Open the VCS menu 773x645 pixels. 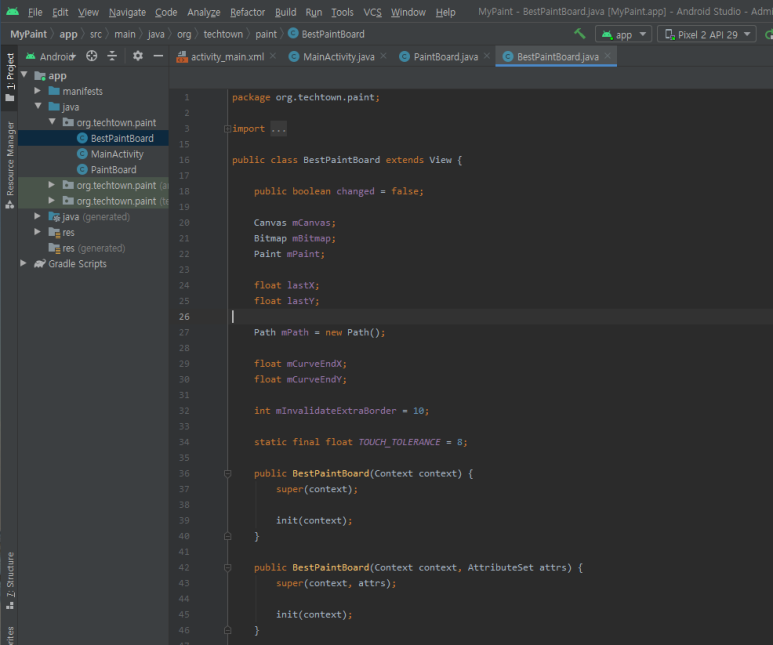coord(373,12)
